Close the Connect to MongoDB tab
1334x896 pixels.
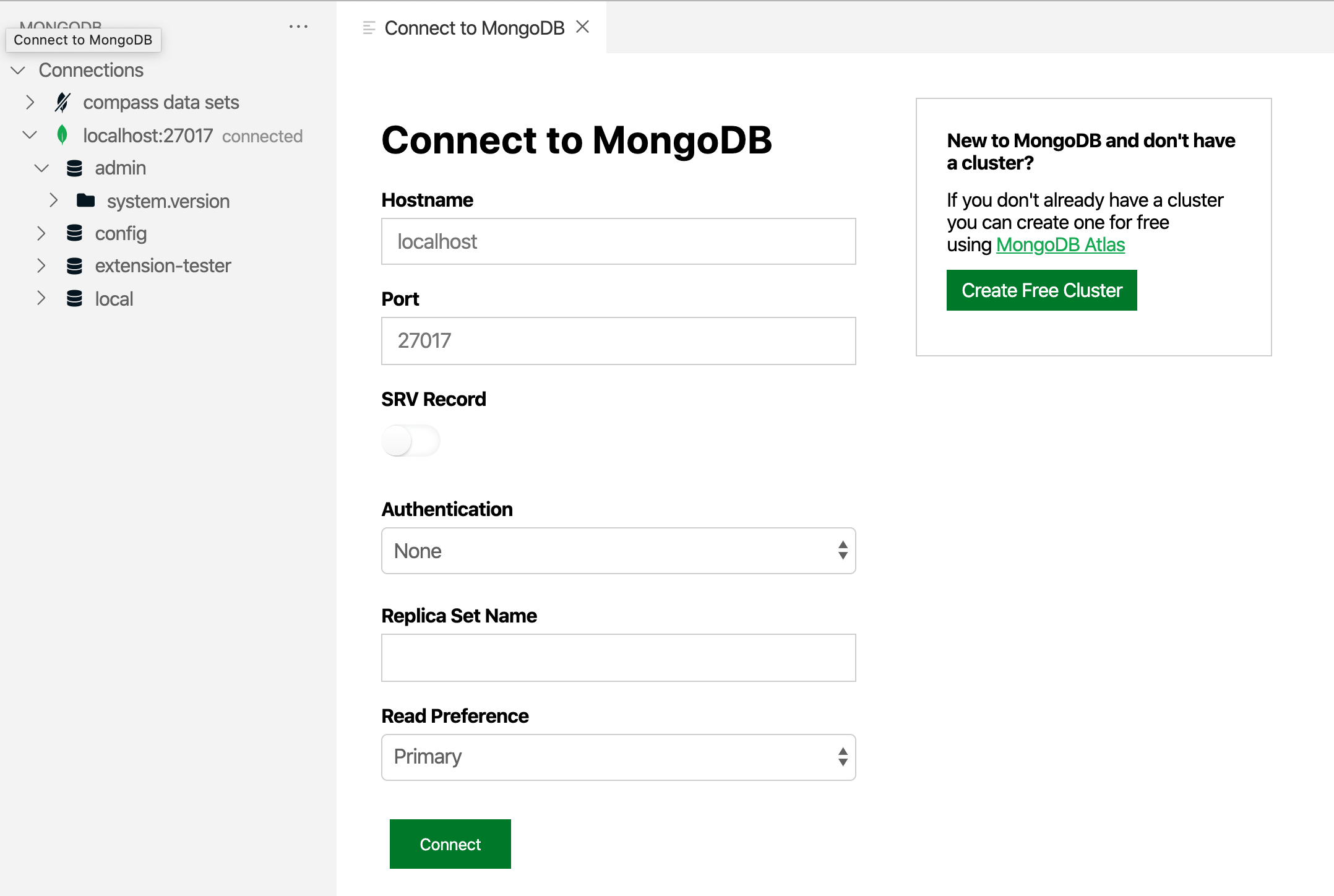coord(582,27)
